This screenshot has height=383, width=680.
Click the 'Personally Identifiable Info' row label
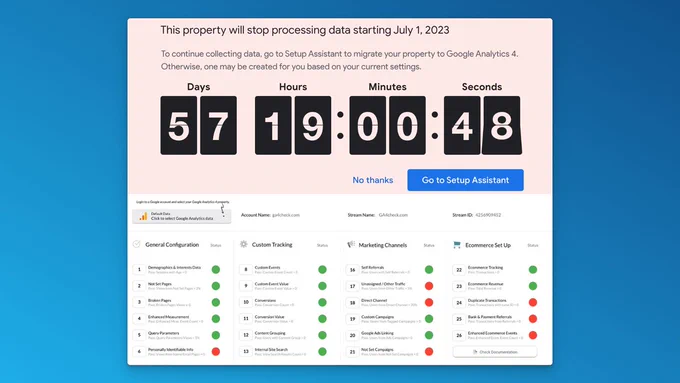(170, 349)
